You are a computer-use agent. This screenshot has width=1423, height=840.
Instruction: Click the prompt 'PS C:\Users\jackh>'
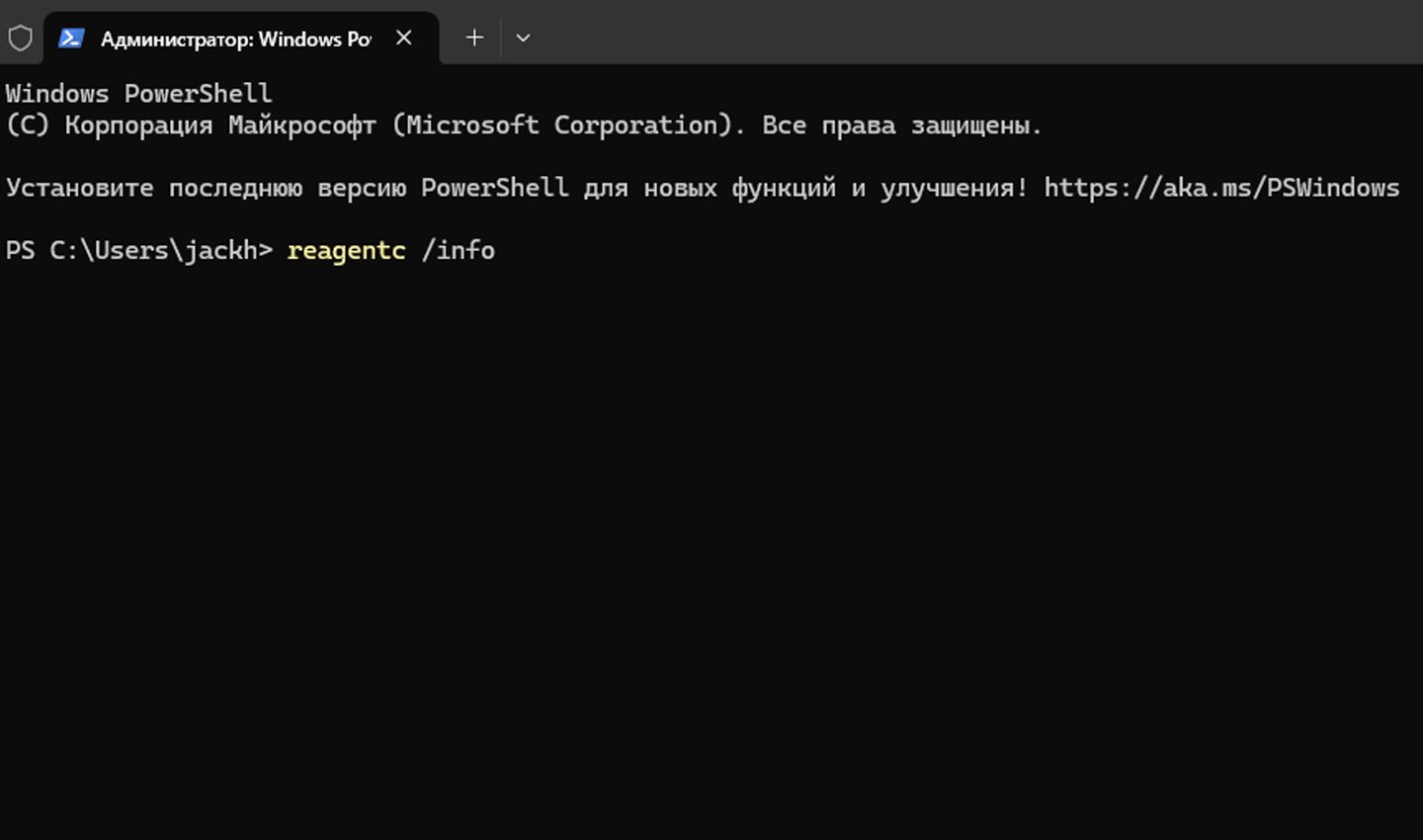[x=139, y=250]
